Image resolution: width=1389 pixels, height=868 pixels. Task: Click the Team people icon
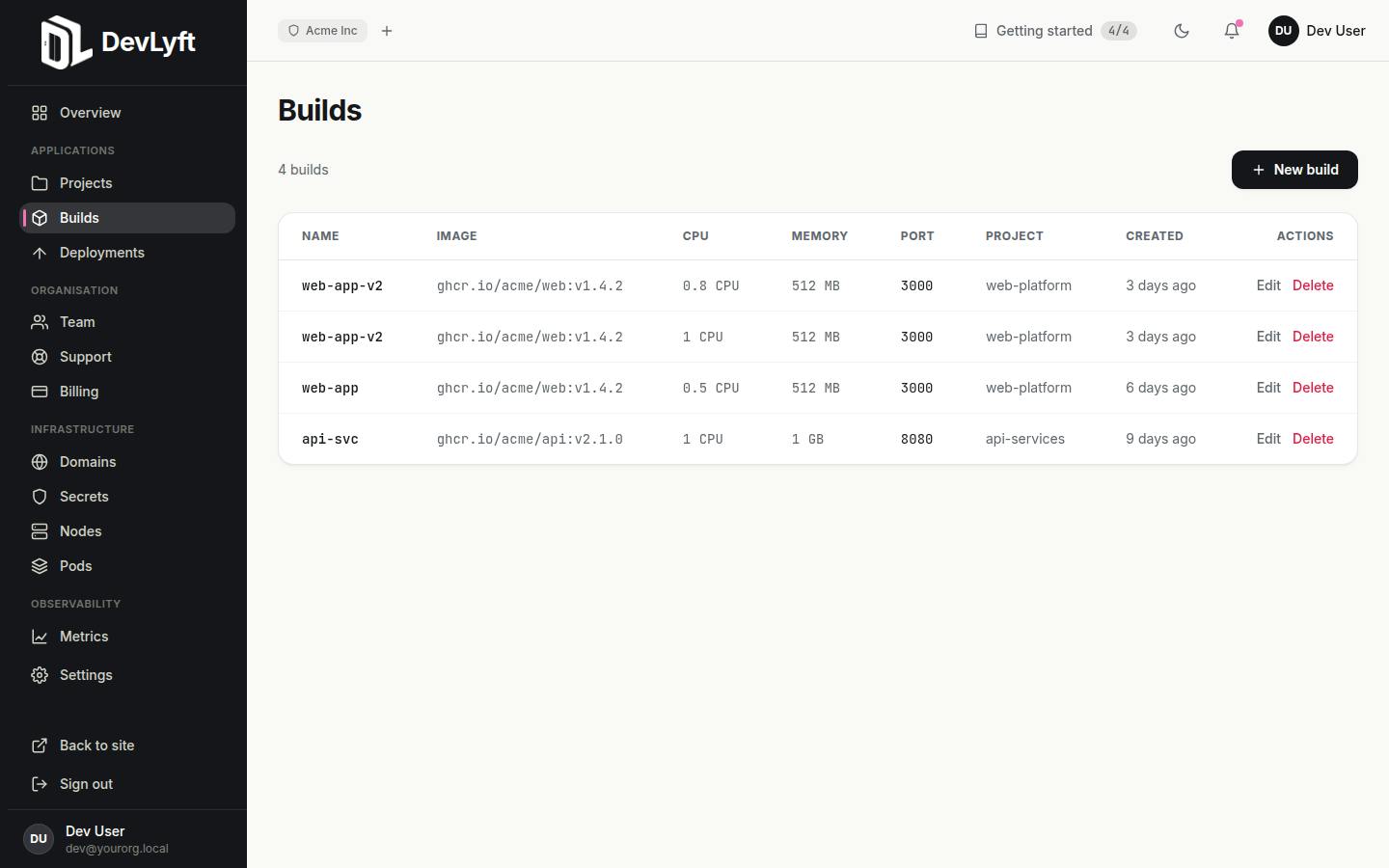[x=40, y=322]
